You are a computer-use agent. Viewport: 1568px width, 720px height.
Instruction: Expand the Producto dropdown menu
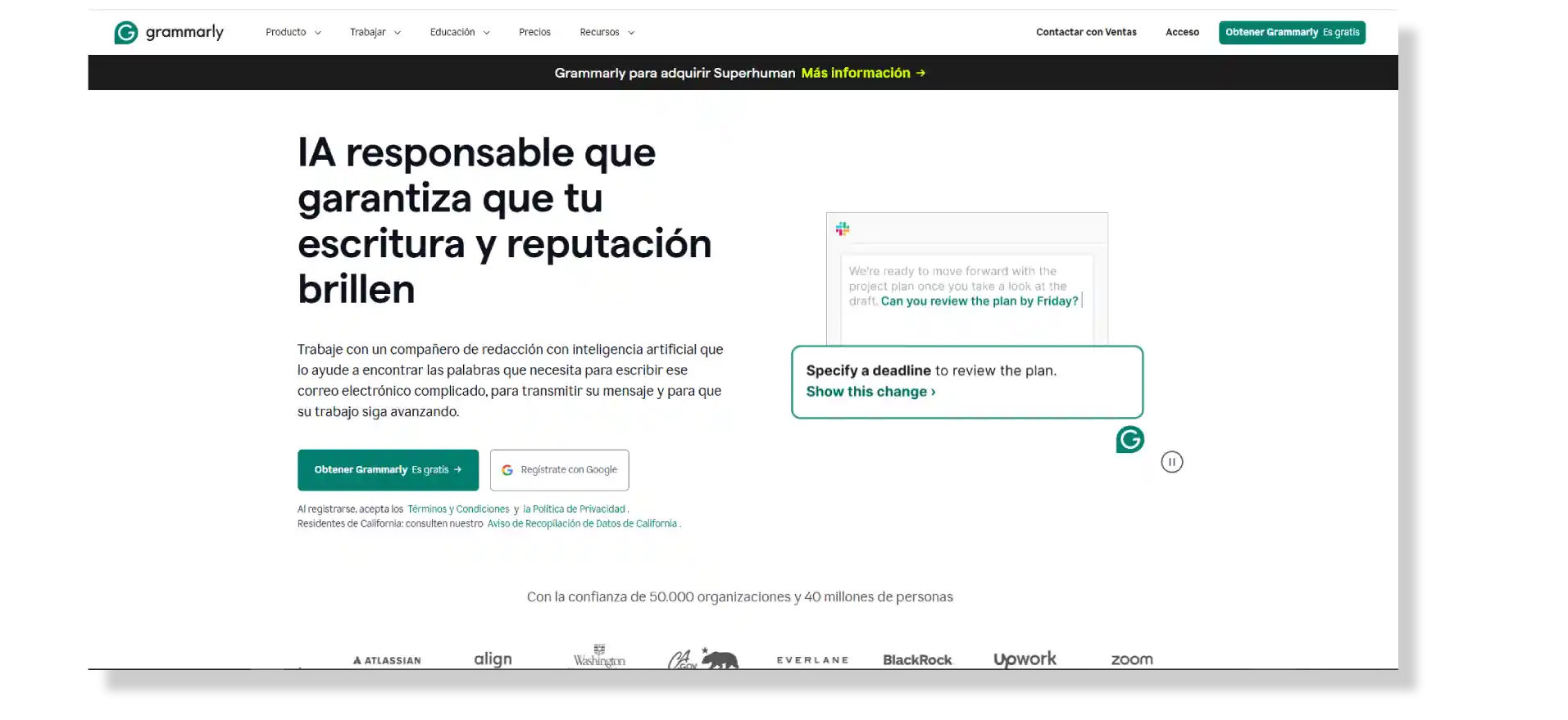pyautogui.click(x=293, y=33)
